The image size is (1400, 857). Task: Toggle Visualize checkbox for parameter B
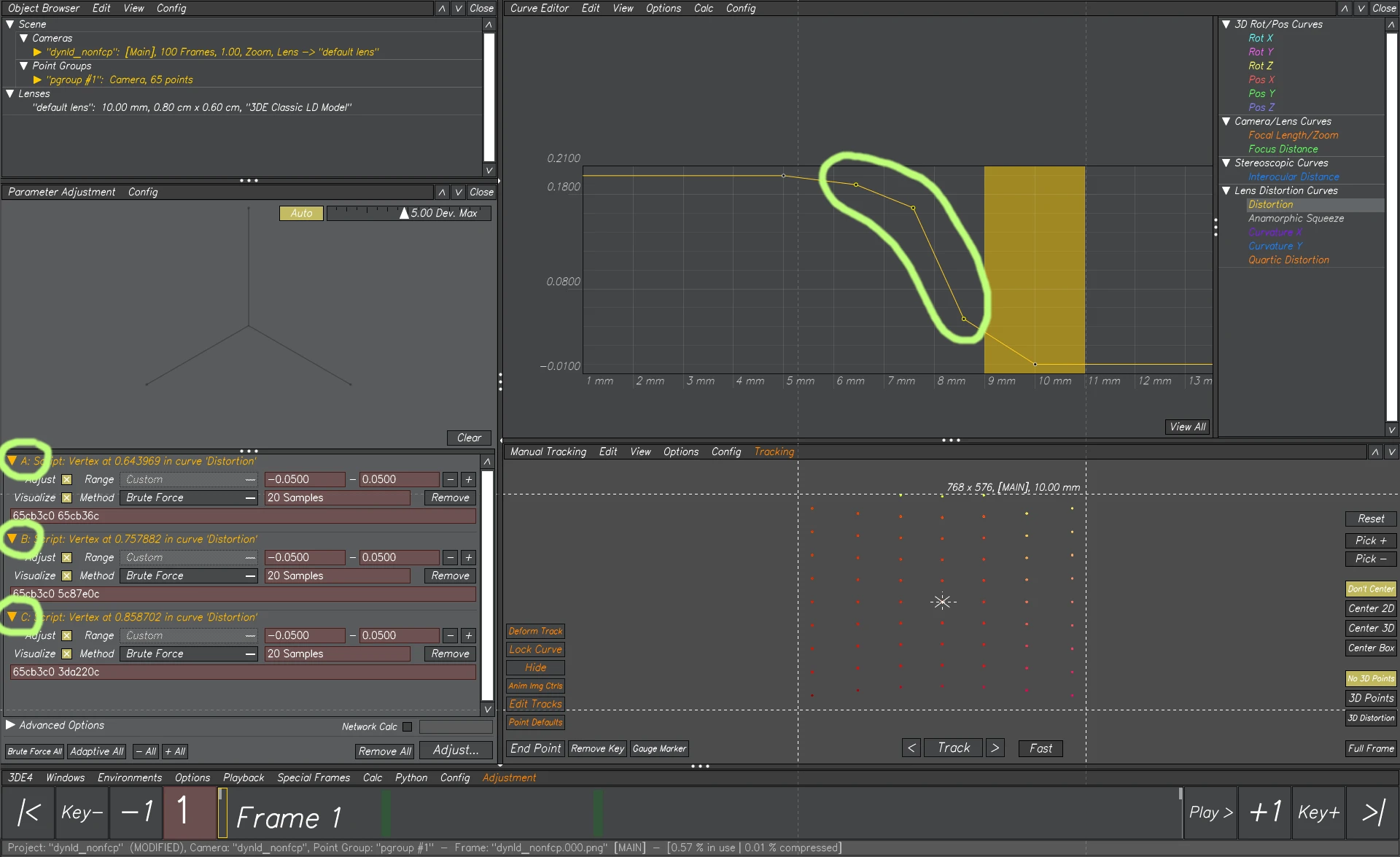click(67, 575)
